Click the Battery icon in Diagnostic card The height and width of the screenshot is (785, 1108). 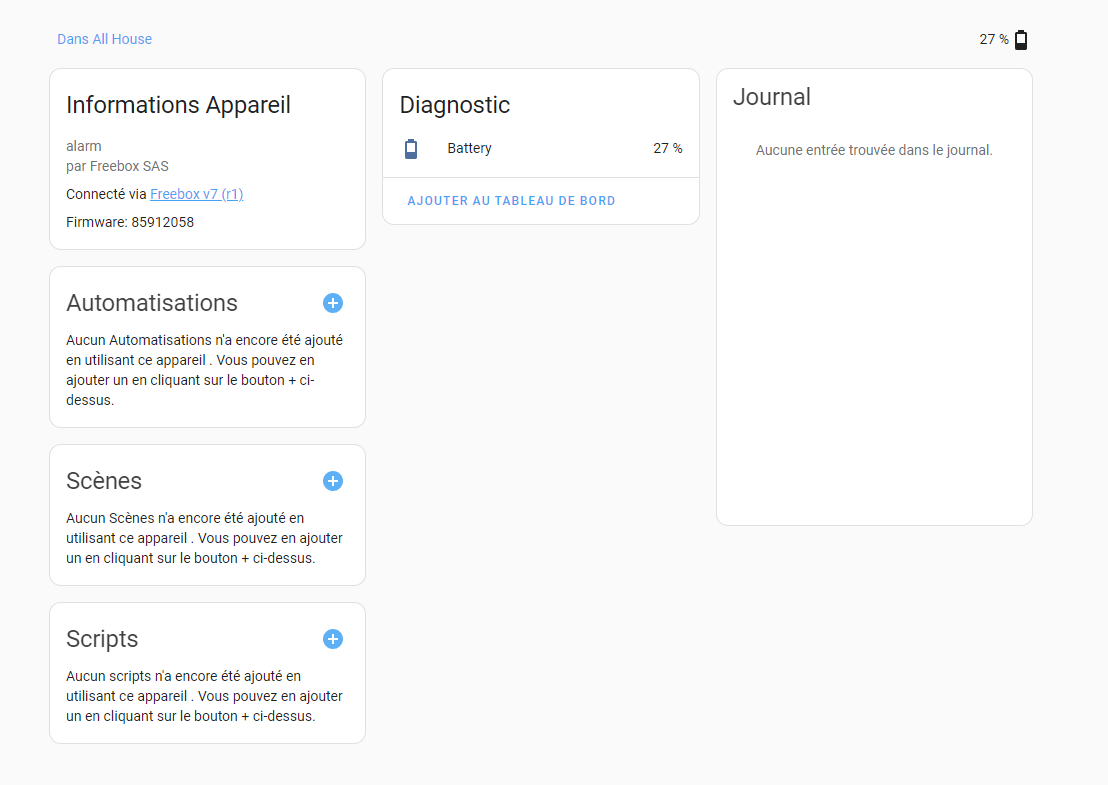tap(411, 148)
